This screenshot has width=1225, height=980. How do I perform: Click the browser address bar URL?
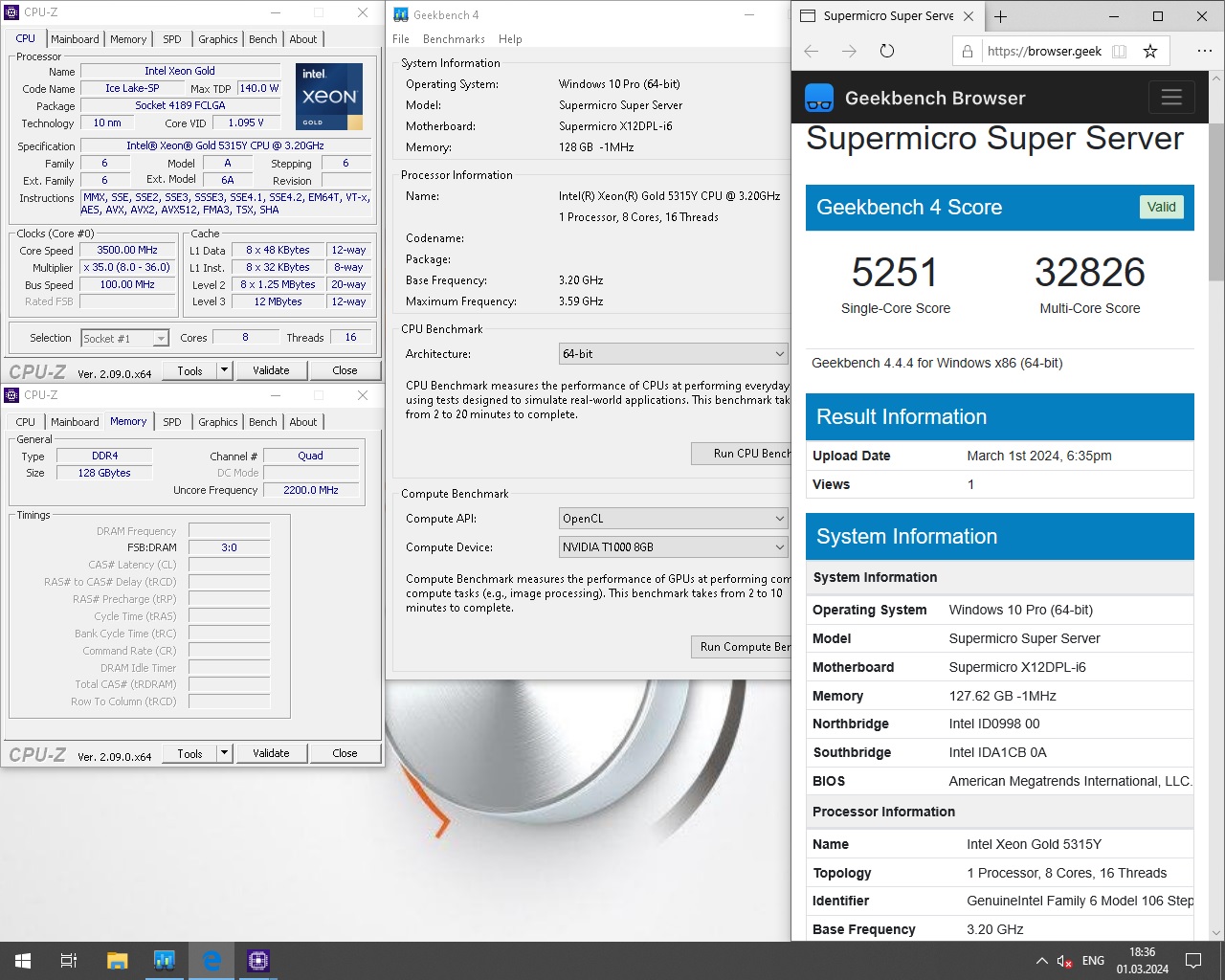pyautogui.click(x=1044, y=52)
